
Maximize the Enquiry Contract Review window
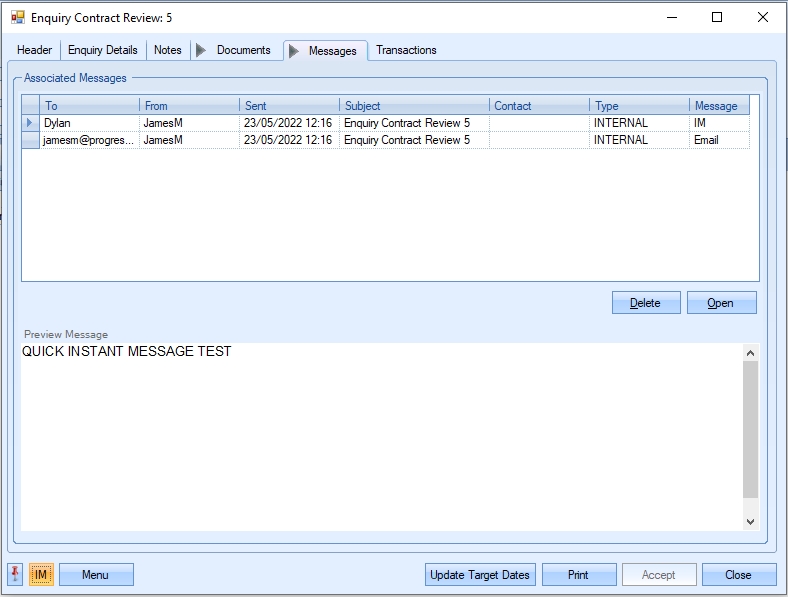[717, 17]
